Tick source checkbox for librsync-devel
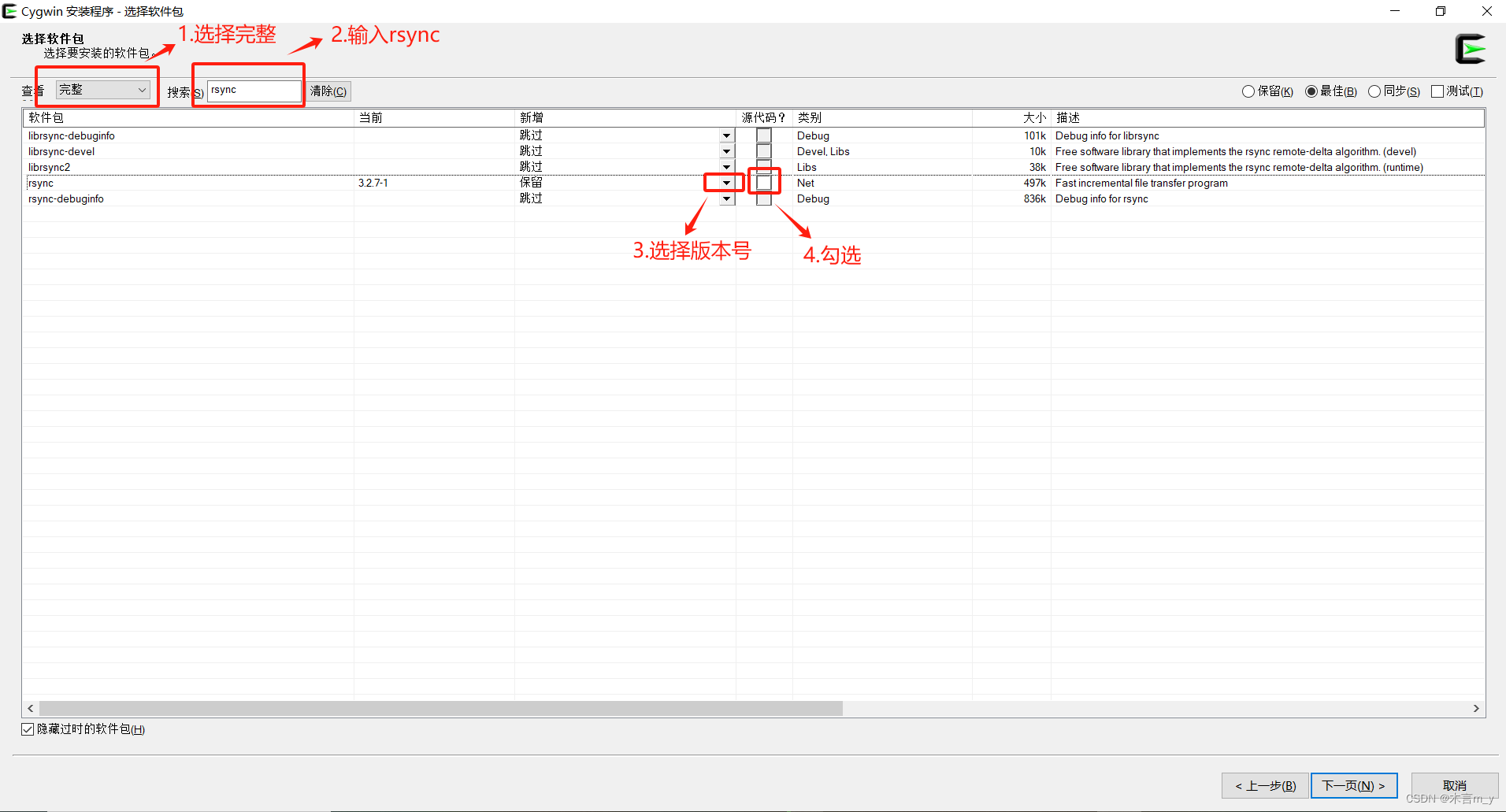 tap(764, 151)
